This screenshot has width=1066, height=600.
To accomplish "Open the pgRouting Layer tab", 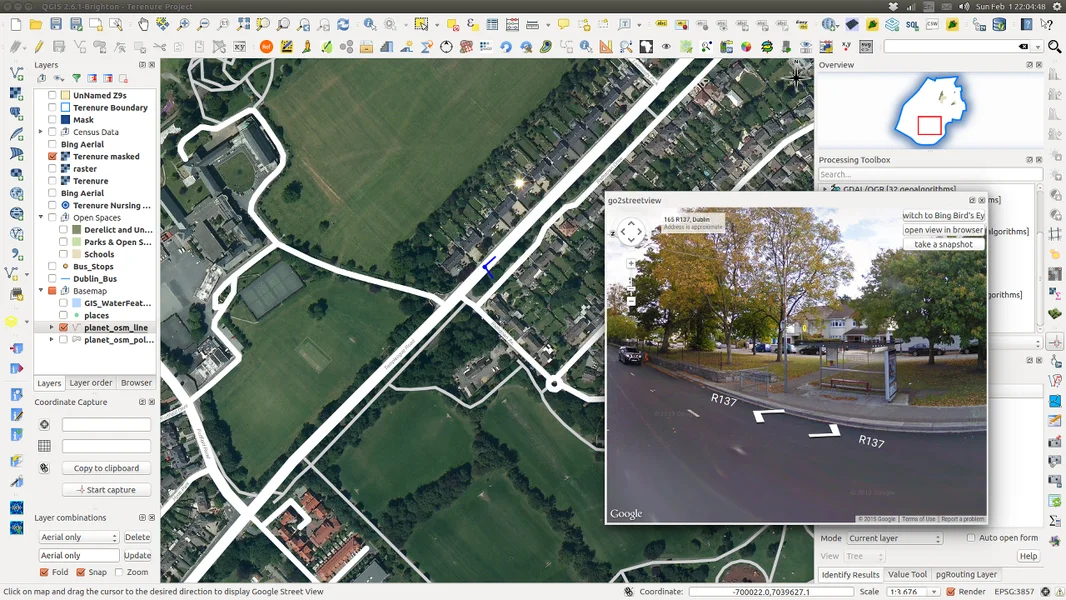I will point(967,574).
